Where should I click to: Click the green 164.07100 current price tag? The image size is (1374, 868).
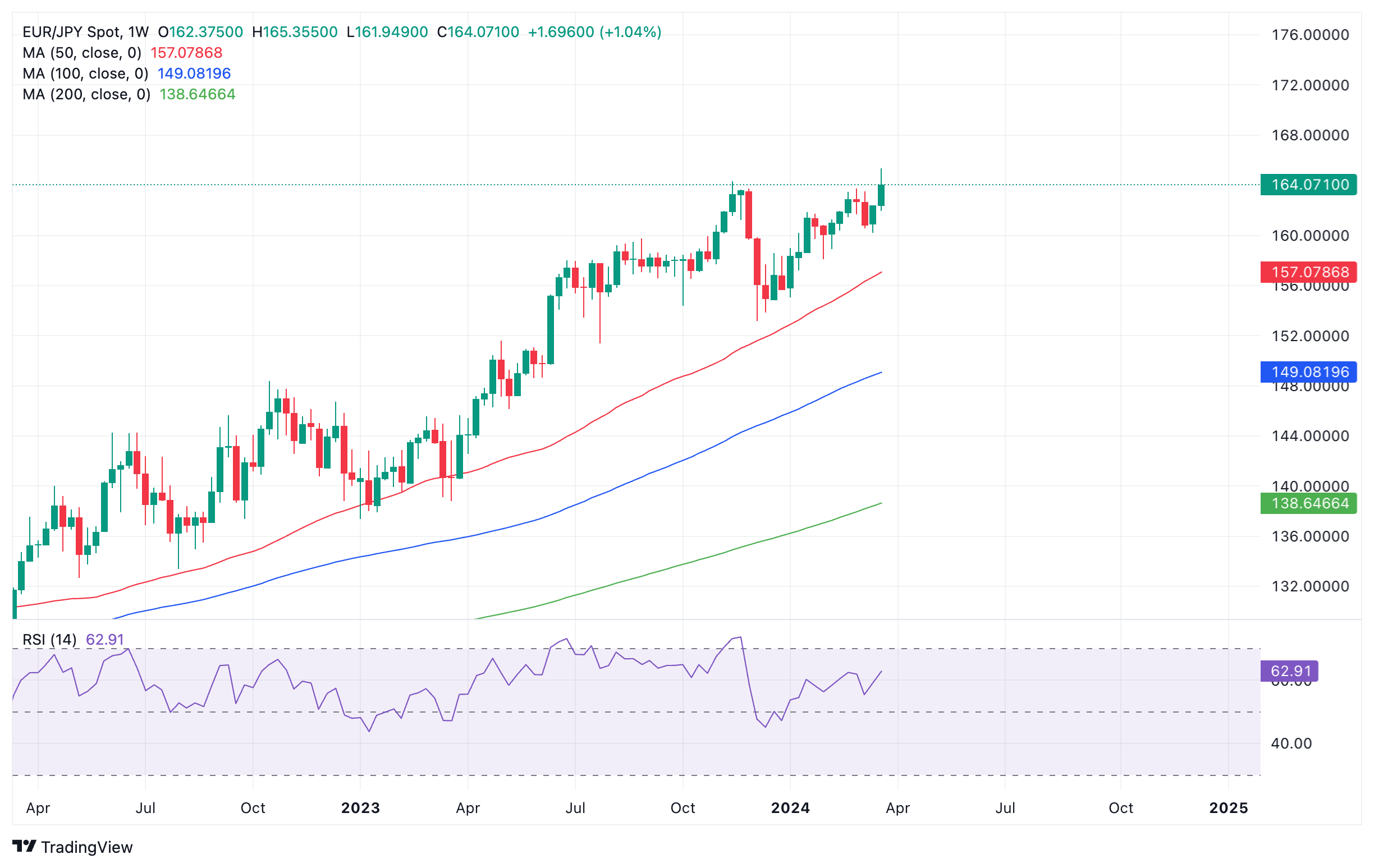[1308, 185]
